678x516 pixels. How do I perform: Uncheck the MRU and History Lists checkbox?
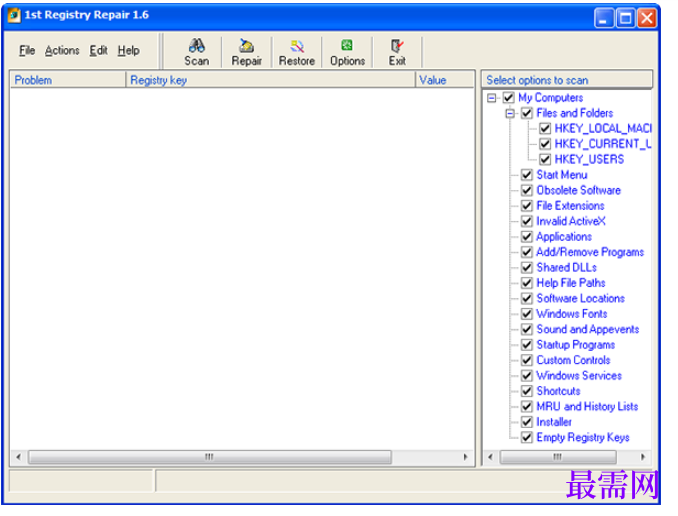pyautogui.click(x=527, y=407)
